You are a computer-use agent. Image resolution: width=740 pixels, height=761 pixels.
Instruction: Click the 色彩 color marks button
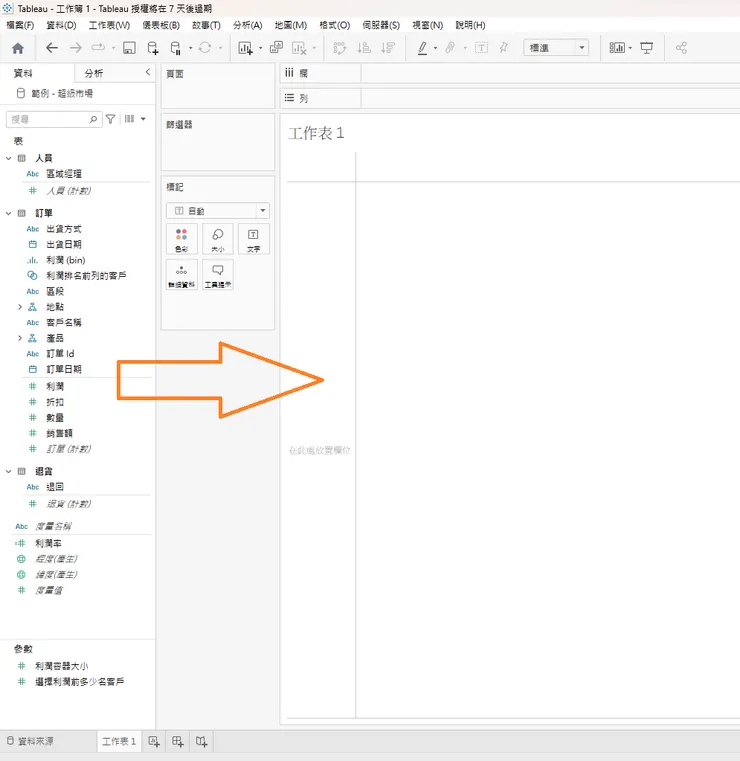181,239
